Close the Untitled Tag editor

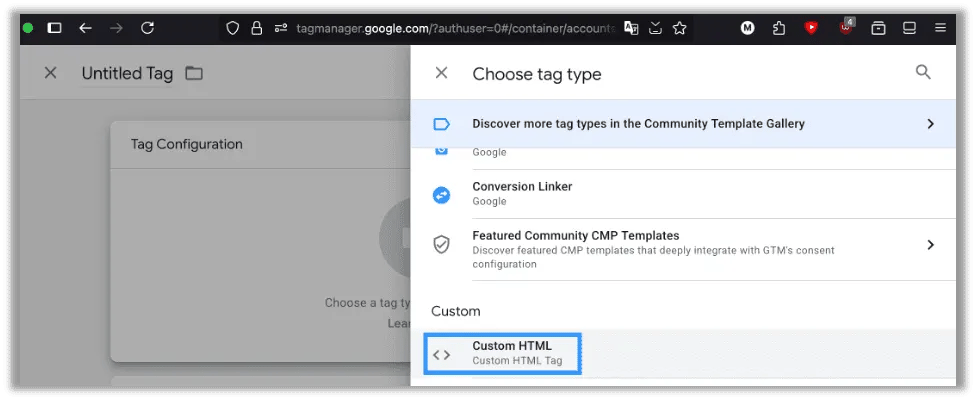click(x=50, y=73)
